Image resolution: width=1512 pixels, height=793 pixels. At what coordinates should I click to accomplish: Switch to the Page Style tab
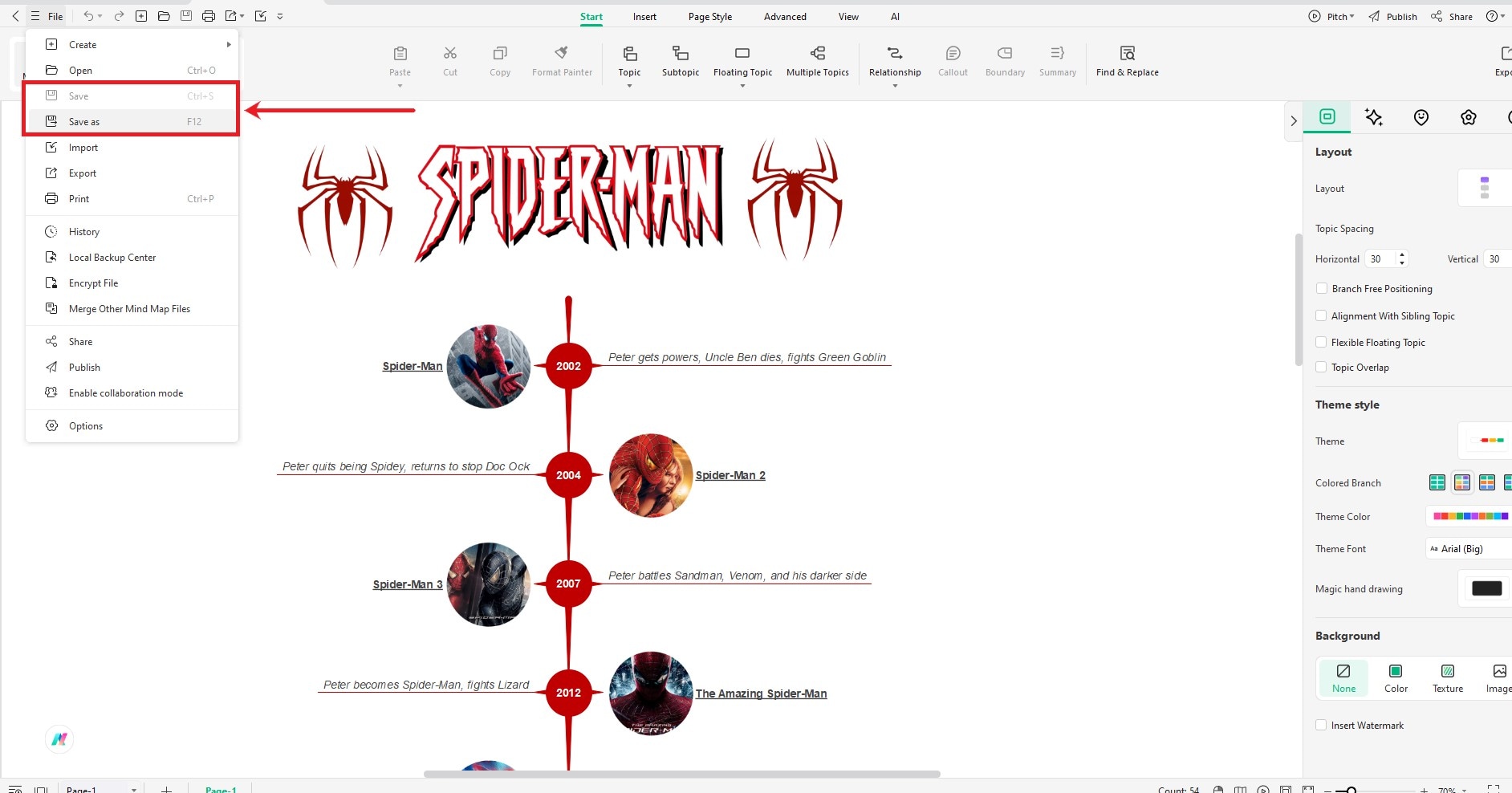pyautogui.click(x=710, y=17)
